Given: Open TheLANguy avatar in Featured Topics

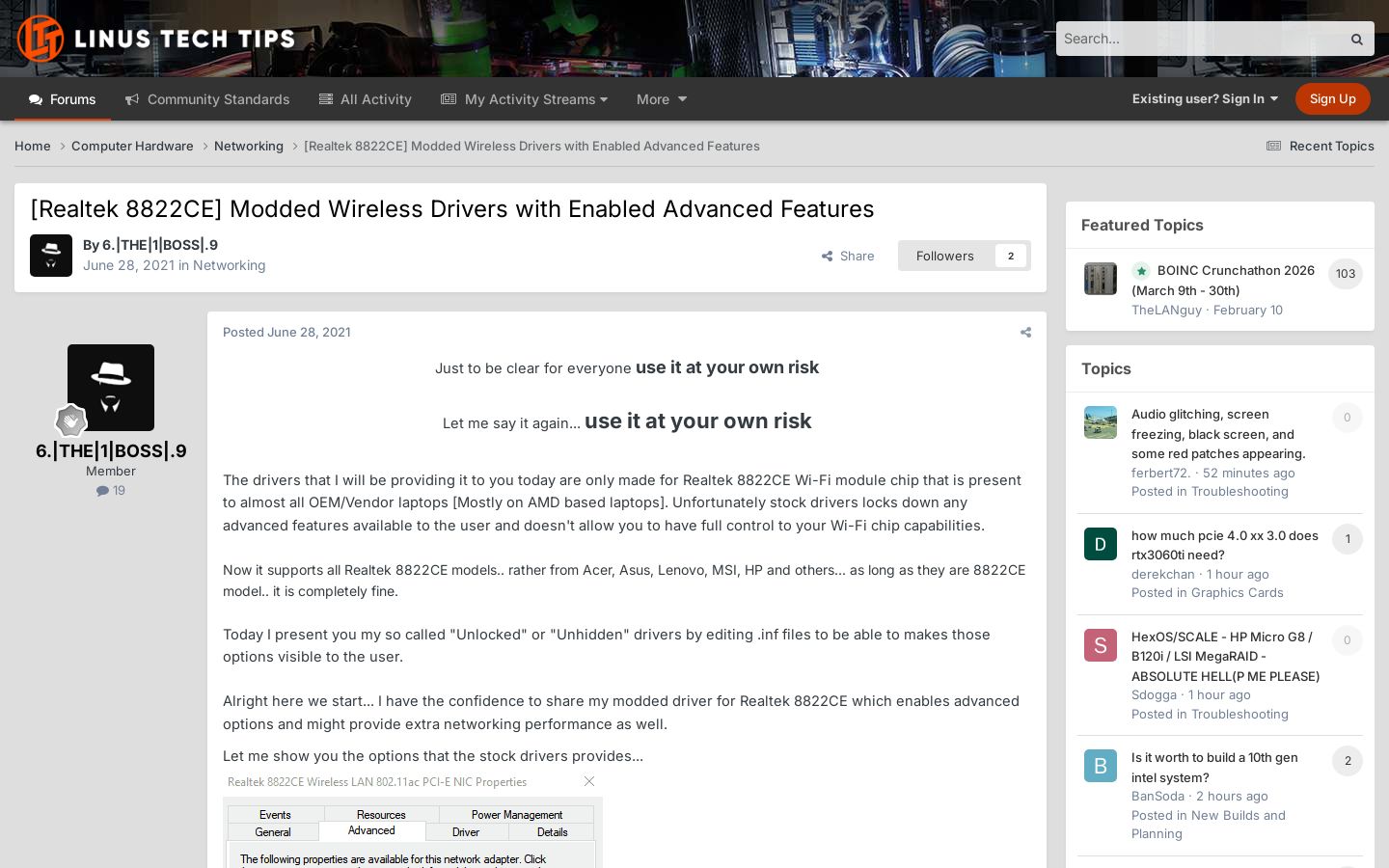Looking at the screenshot, I should pos(1100,279).
